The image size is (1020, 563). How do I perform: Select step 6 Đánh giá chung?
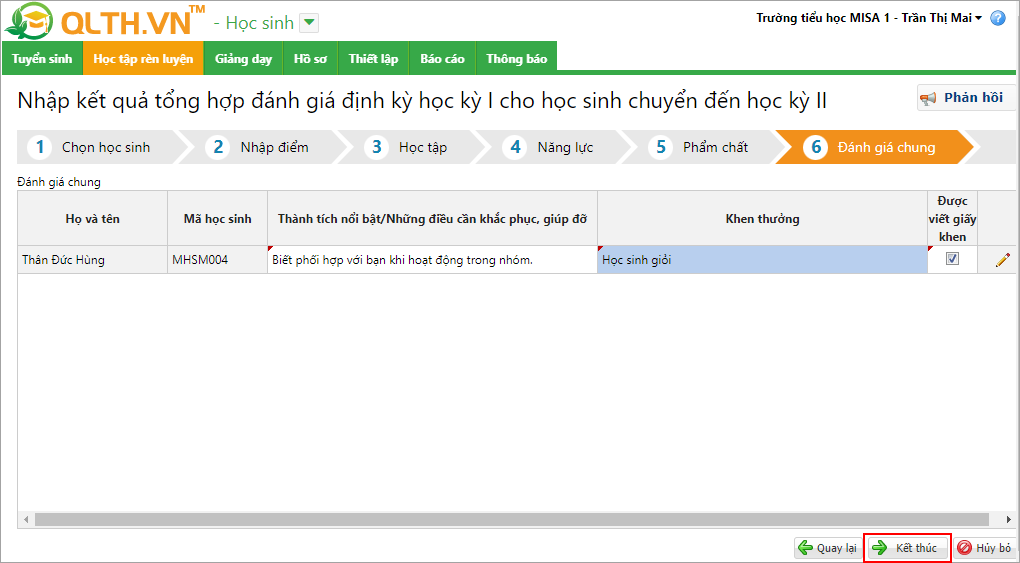tap(875, 147)
